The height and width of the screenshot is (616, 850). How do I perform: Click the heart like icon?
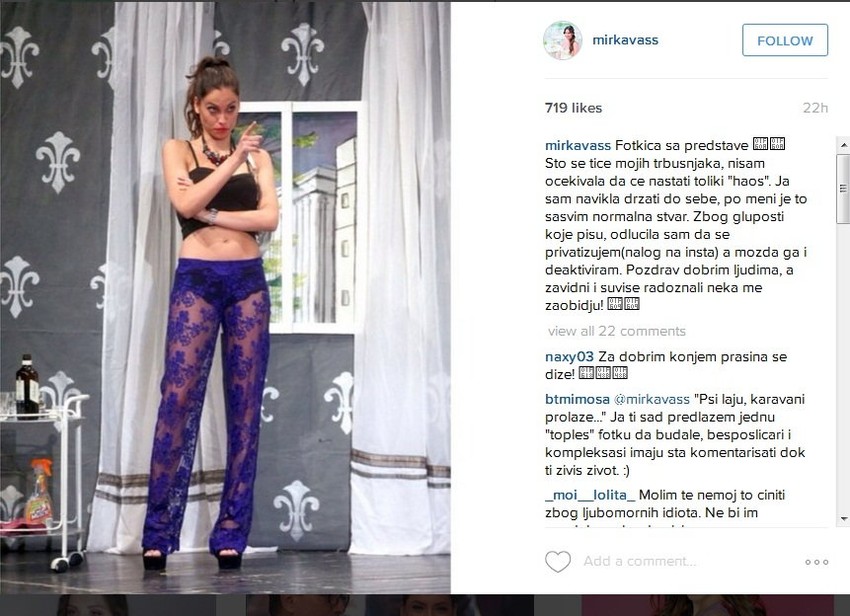coord(558,562)
